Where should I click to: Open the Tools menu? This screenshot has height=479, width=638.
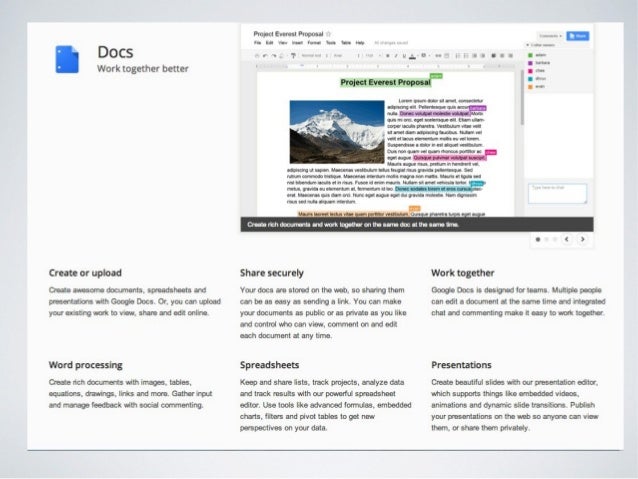click(x=331, y=43)
